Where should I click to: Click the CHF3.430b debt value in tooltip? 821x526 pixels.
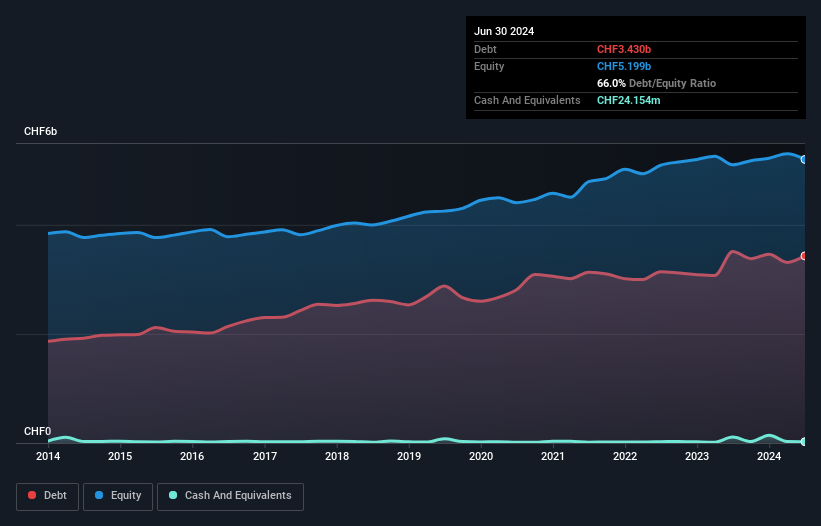coord(624,49)
